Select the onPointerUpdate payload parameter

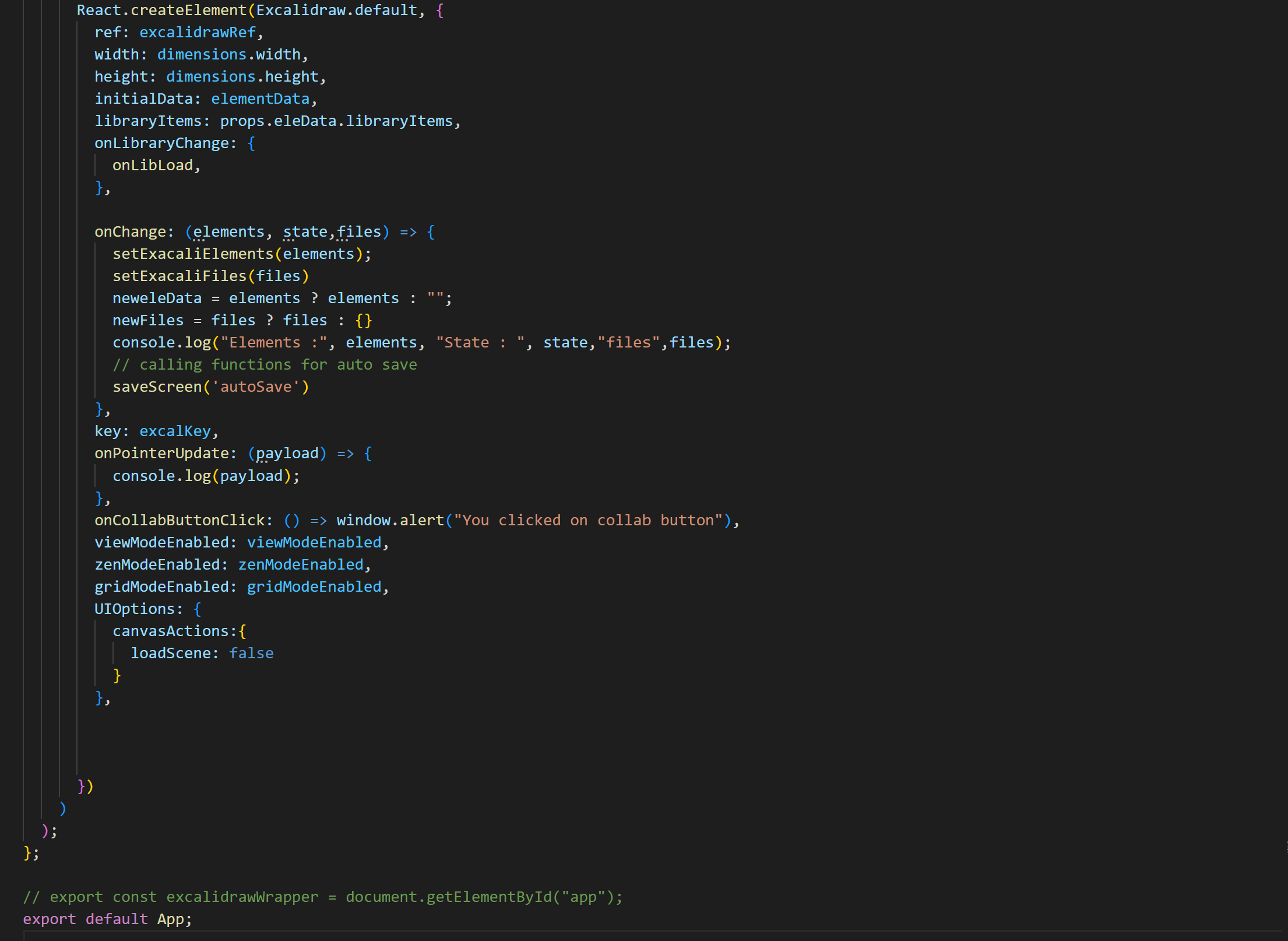pos(287,453)
